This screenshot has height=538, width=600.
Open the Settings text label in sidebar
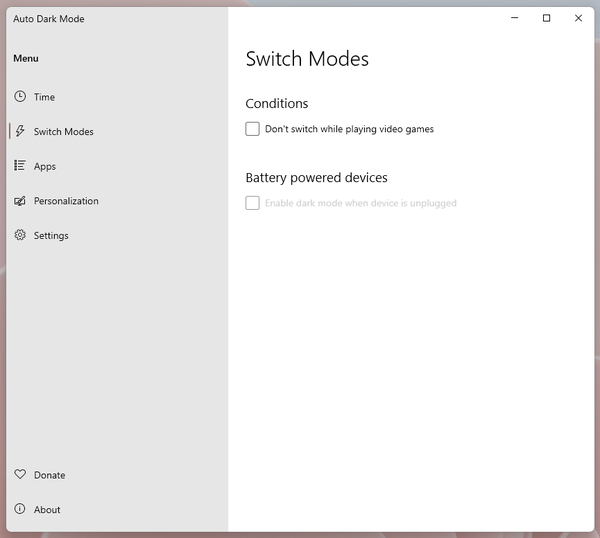pyautogui.click(x=51, y=236)
